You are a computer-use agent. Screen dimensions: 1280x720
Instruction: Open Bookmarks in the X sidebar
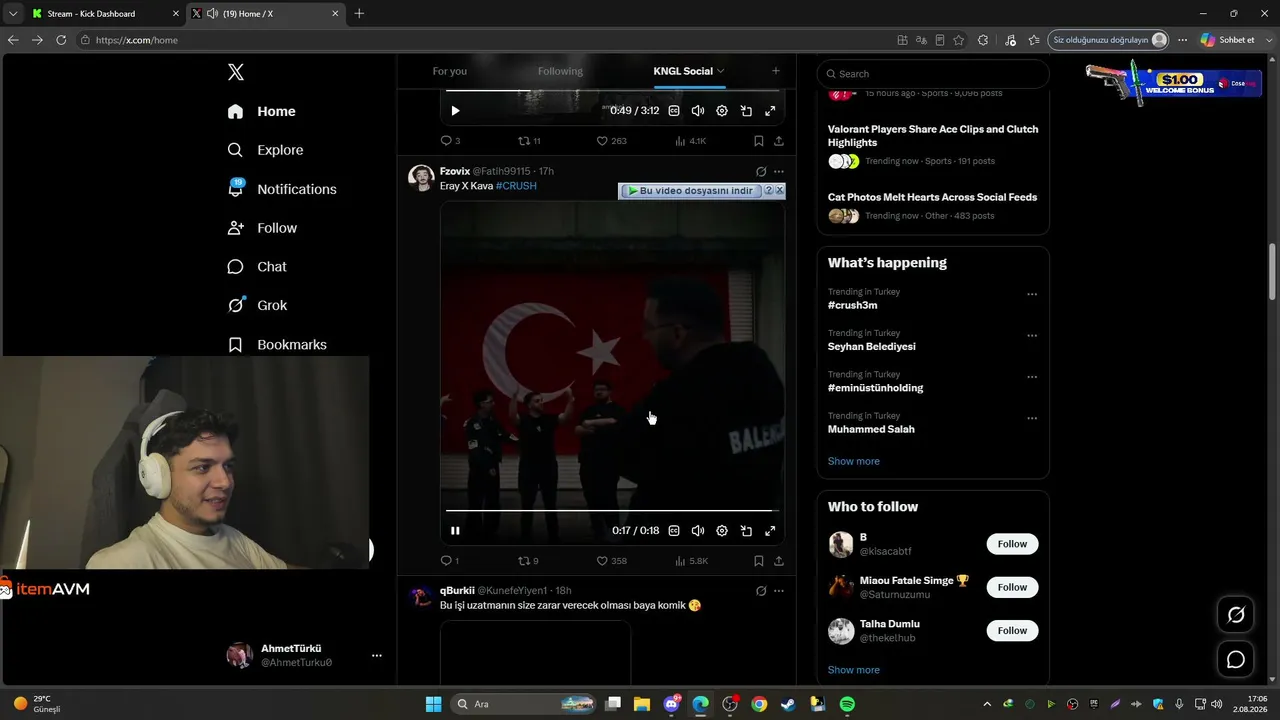[x=277, y=344]
